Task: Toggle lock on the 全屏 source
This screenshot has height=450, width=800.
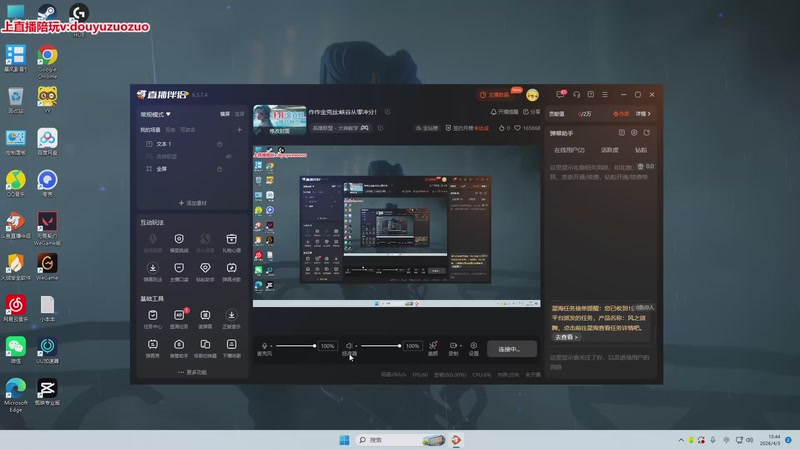Action: 219,169
